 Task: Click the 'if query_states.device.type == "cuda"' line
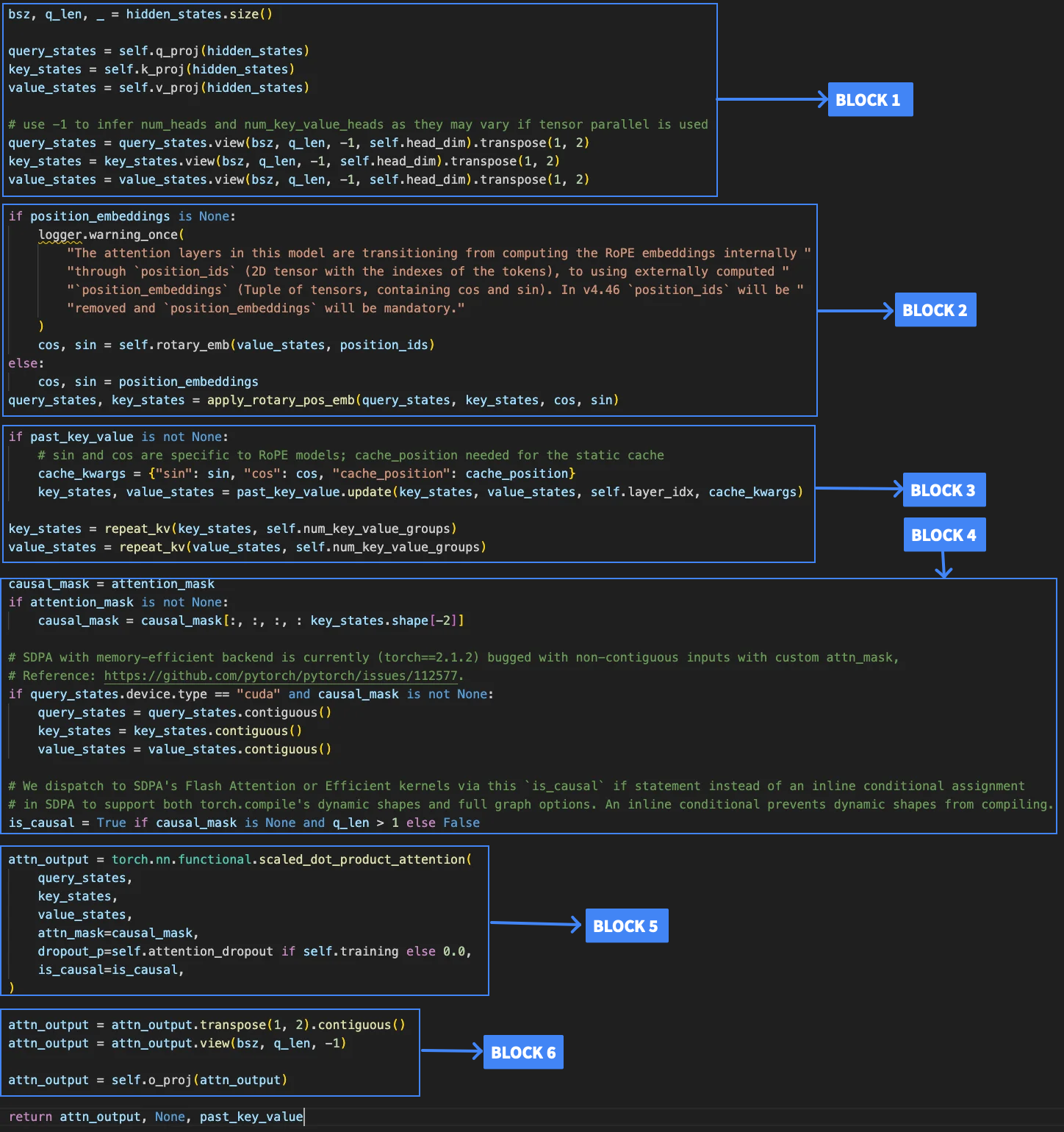click(x=251, y=694)
